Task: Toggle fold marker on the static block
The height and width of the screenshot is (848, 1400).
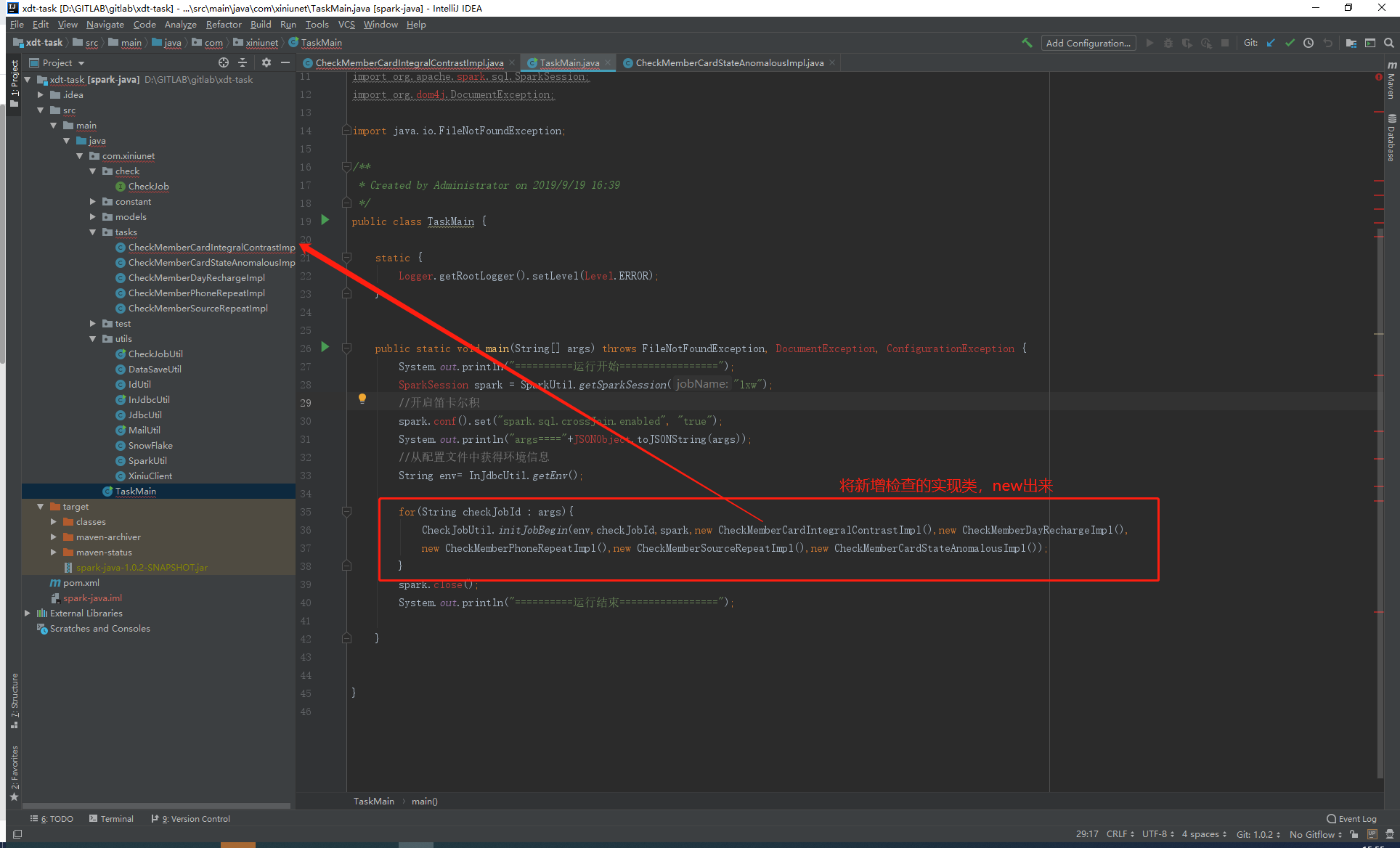Action: point(347,258)
